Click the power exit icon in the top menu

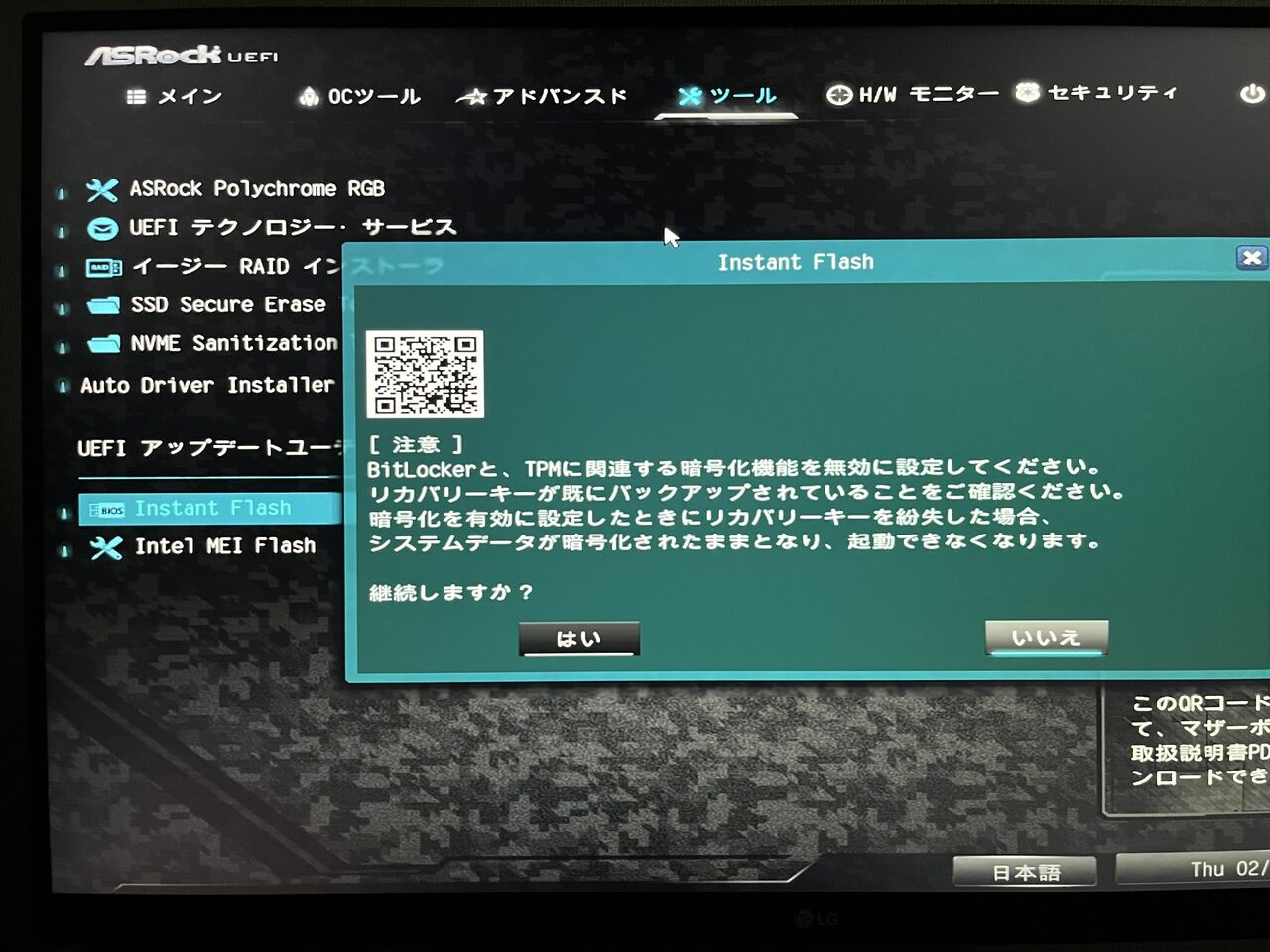[1252, 93]
